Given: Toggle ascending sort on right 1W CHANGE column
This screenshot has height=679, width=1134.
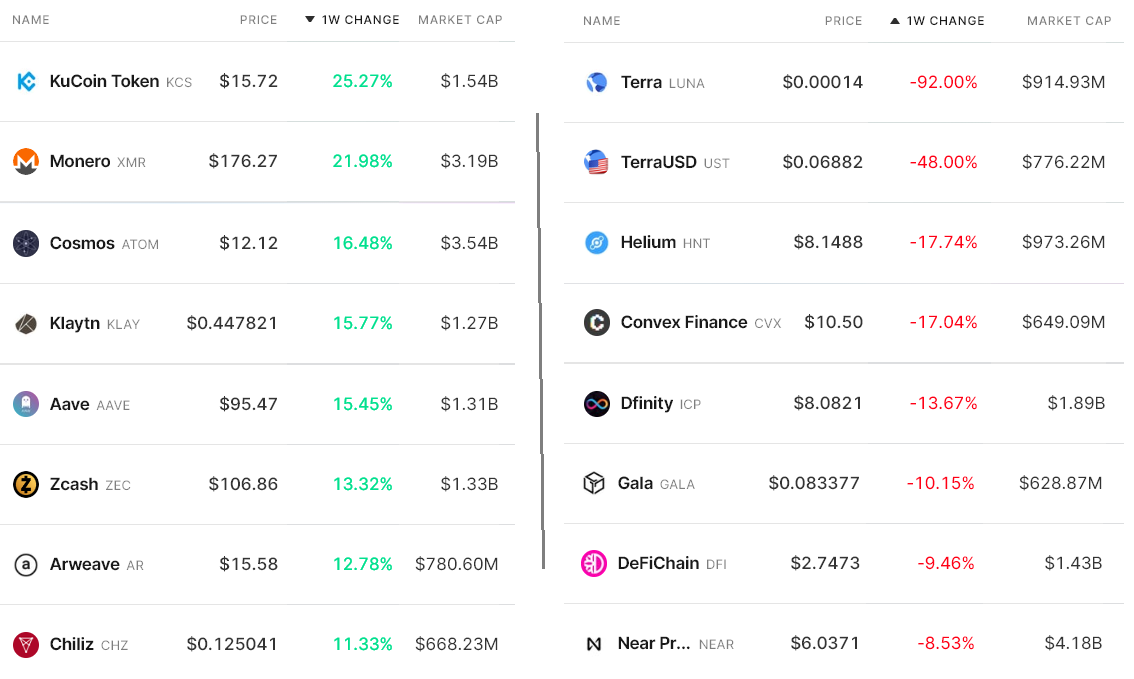Looking at the screenshot, I should click(x=937, y=20).
